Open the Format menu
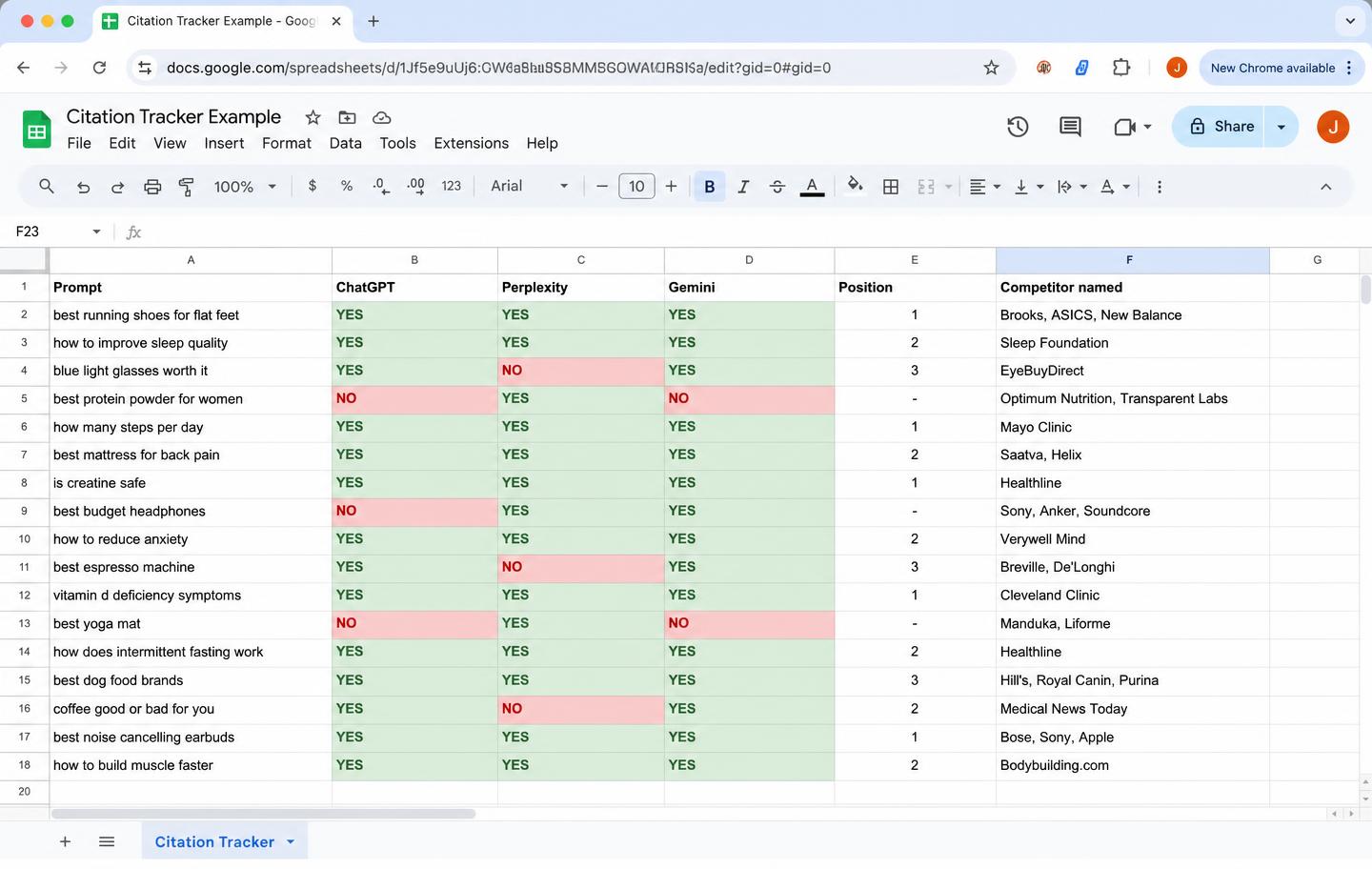 [x=287, y=143]
